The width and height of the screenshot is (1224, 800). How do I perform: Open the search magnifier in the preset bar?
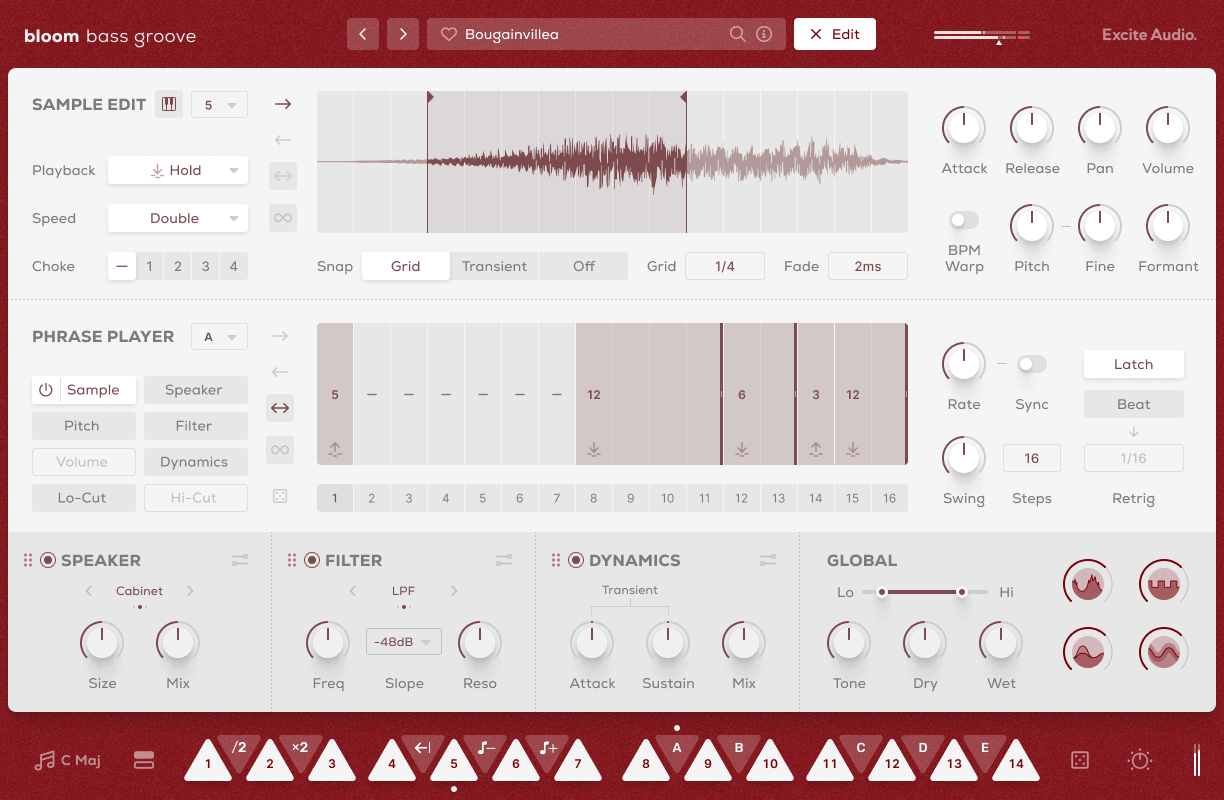(x=737, y=33)
